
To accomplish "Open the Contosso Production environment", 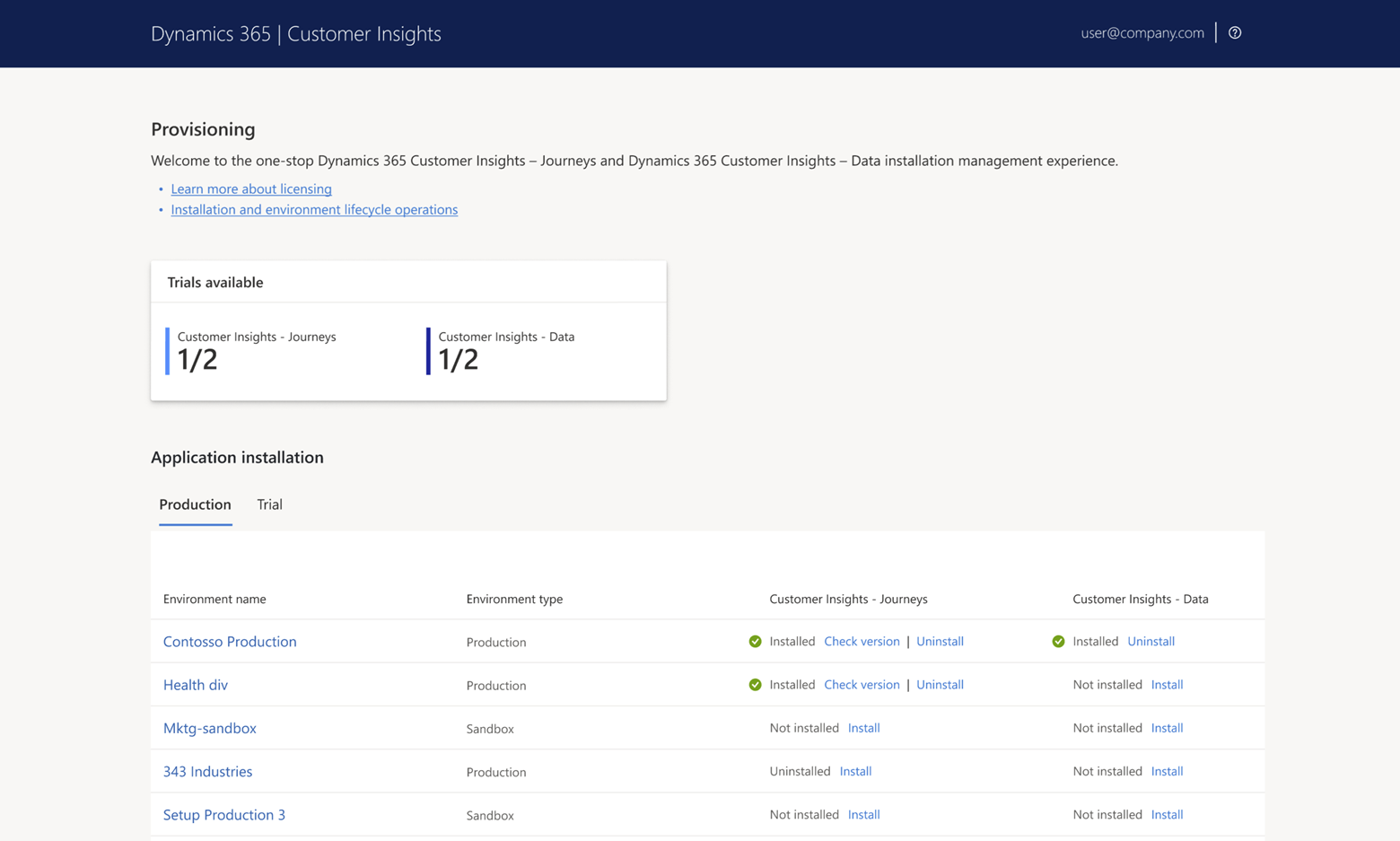I will 230,642.
